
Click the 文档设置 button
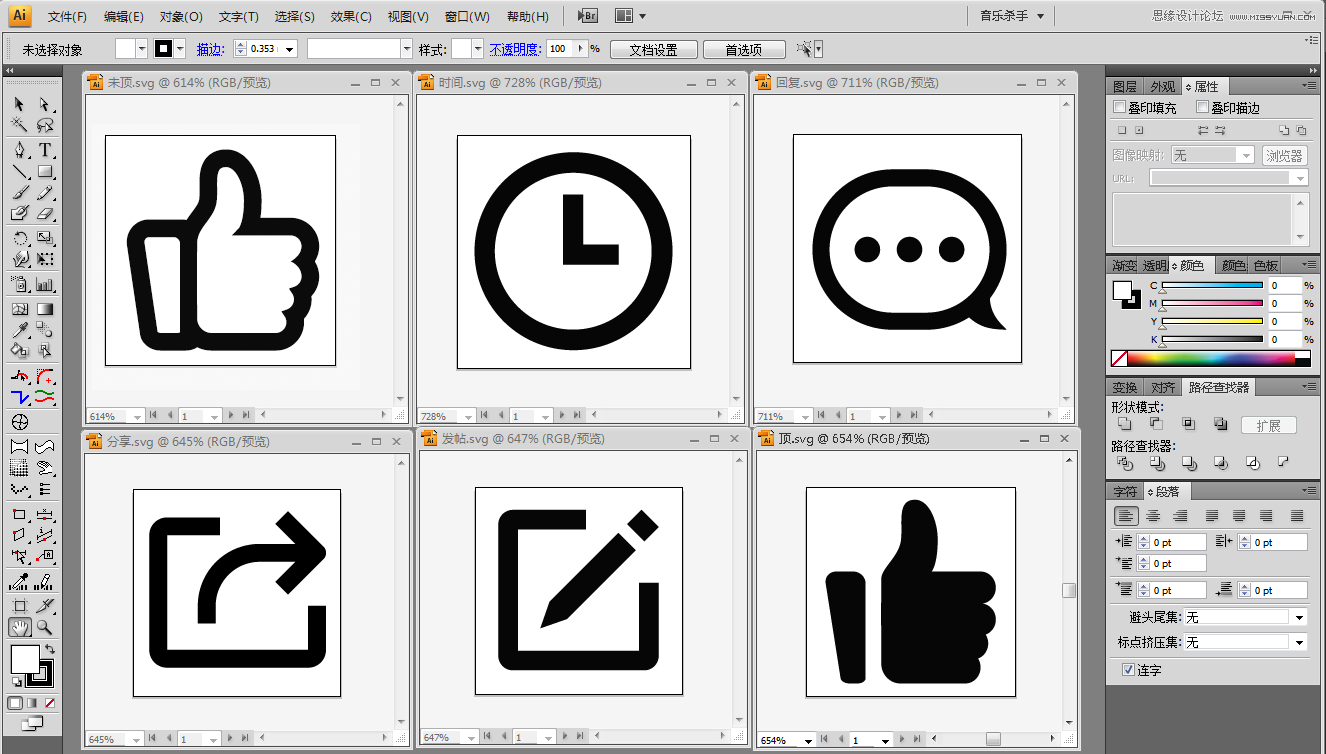[652, 50]
